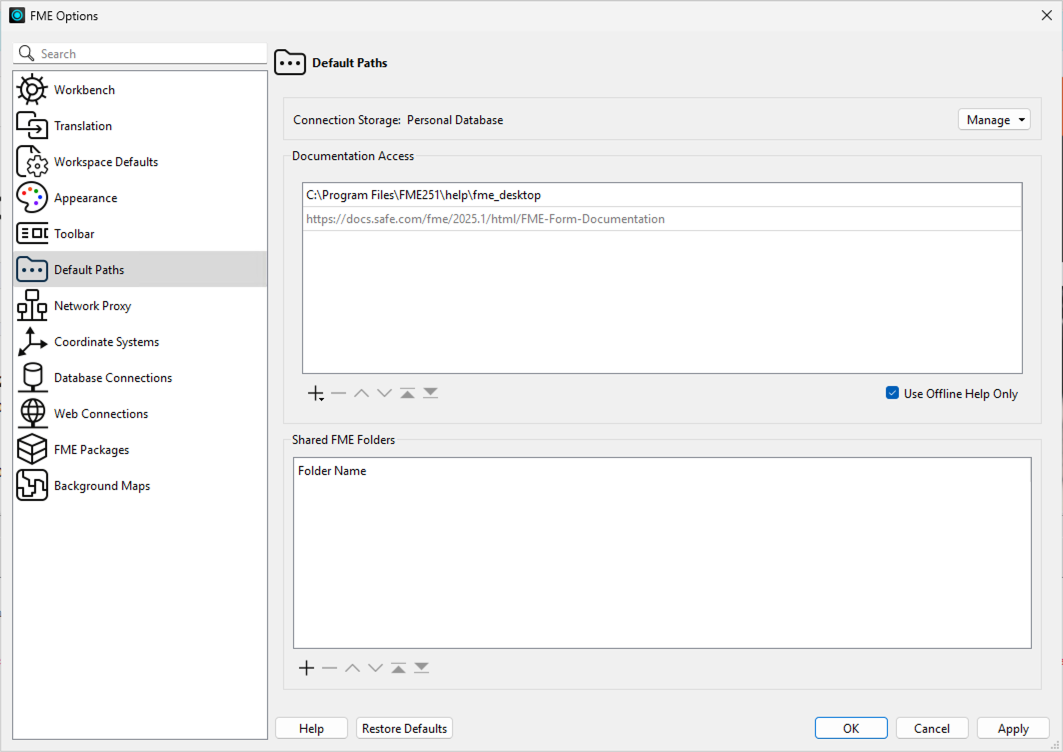Image resolution: width=1063 pixels, height=752 pixels.
Task: Move shared folder to top of list
Action: click(x=399, y=668)
